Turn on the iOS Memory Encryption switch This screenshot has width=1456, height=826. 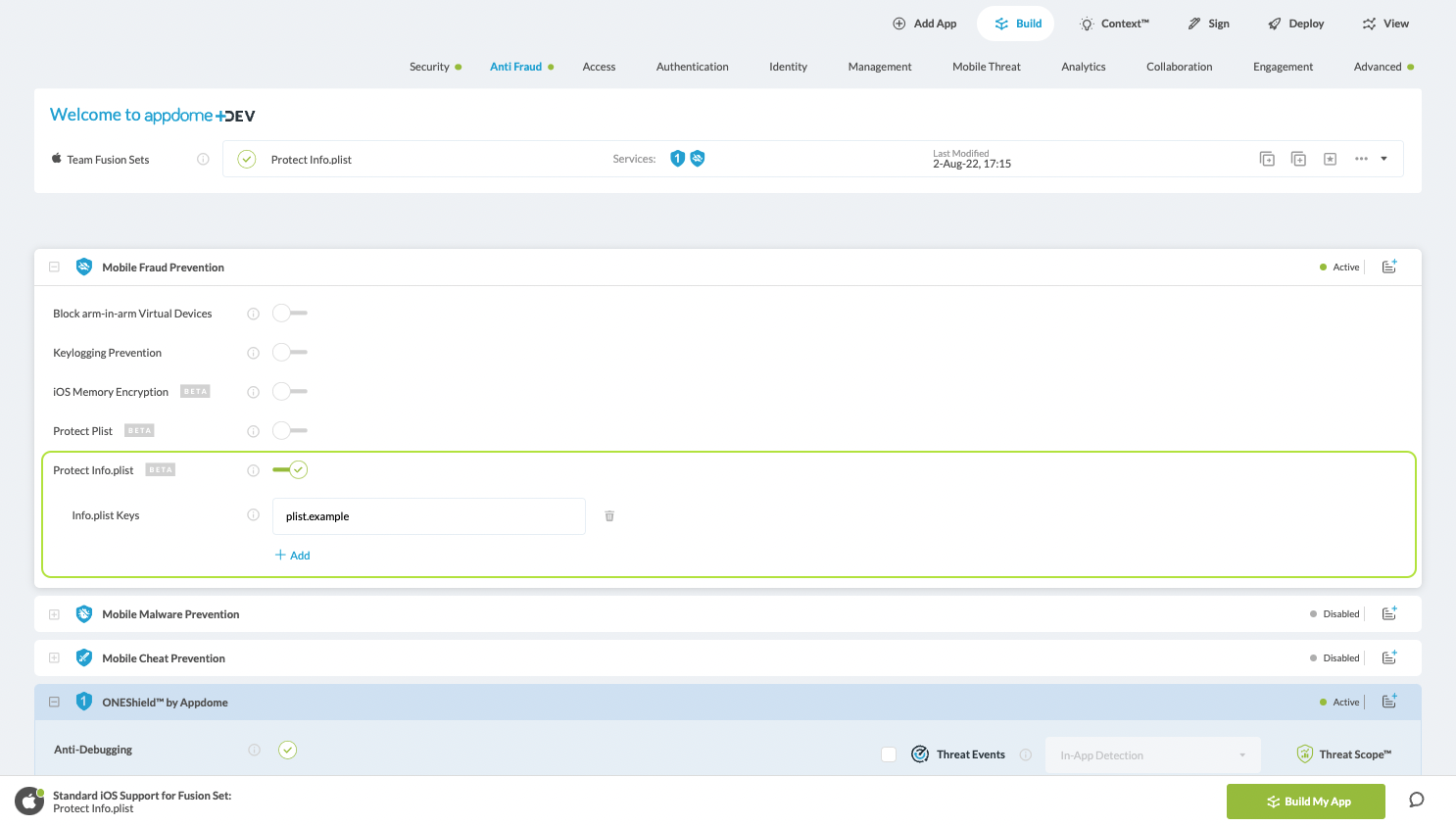(x=290, y=392)
